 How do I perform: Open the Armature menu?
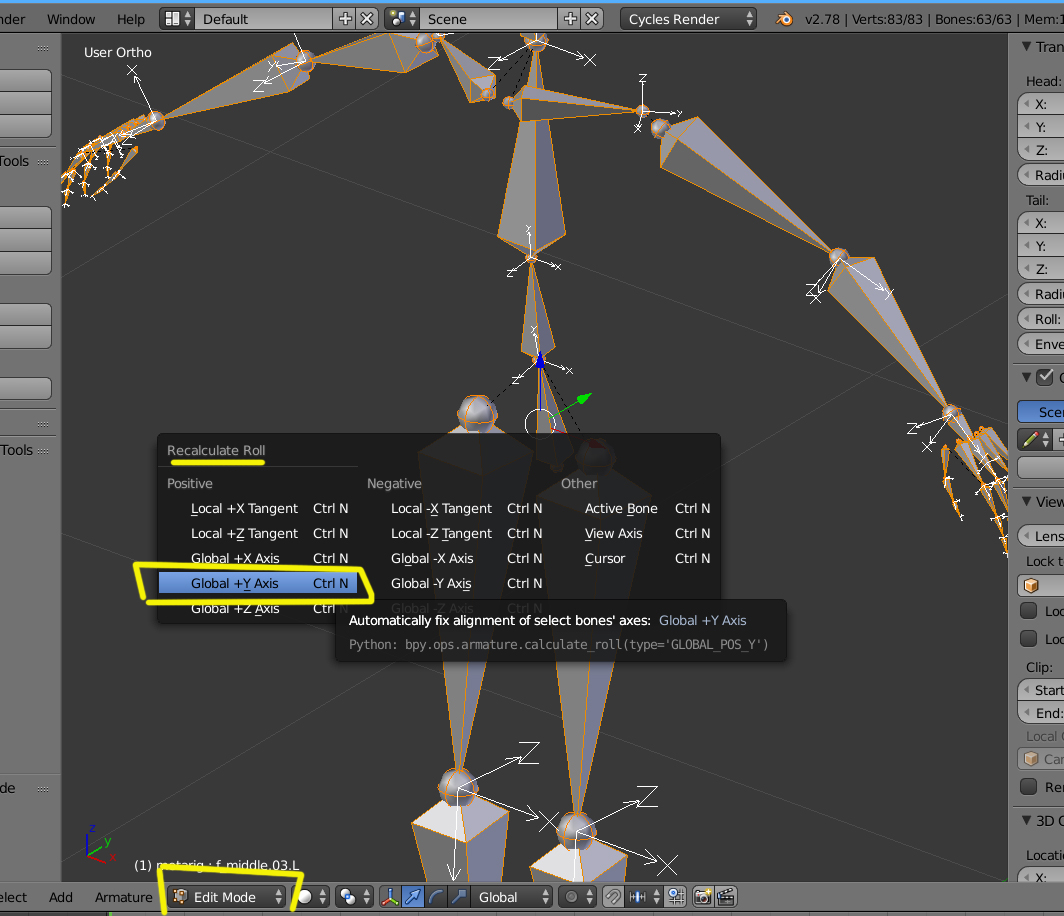(x=124, y=897)
